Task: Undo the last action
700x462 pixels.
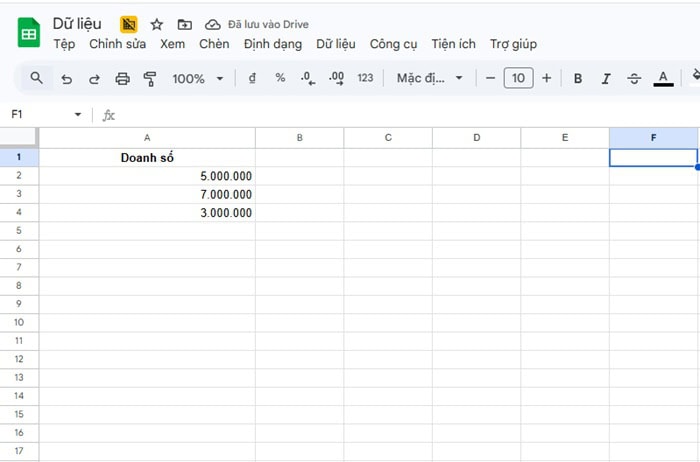Action: [66, 78]
